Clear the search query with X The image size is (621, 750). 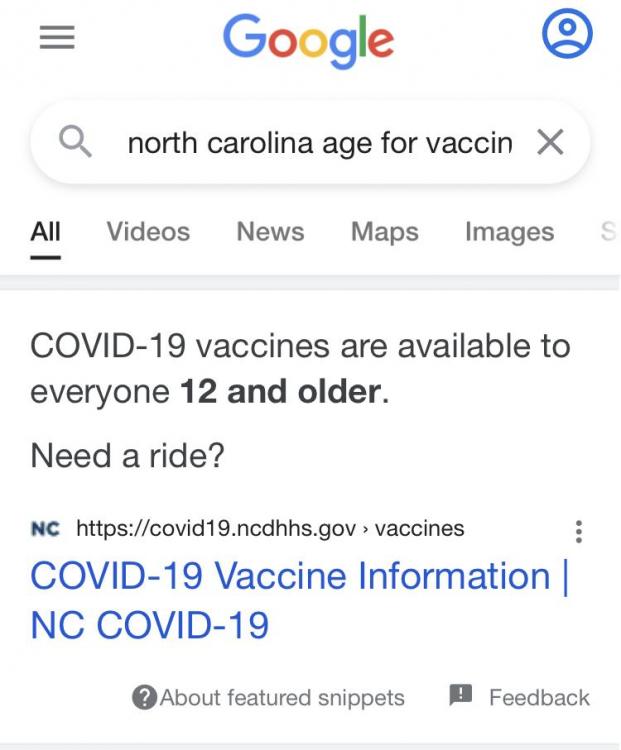point(550,144)
